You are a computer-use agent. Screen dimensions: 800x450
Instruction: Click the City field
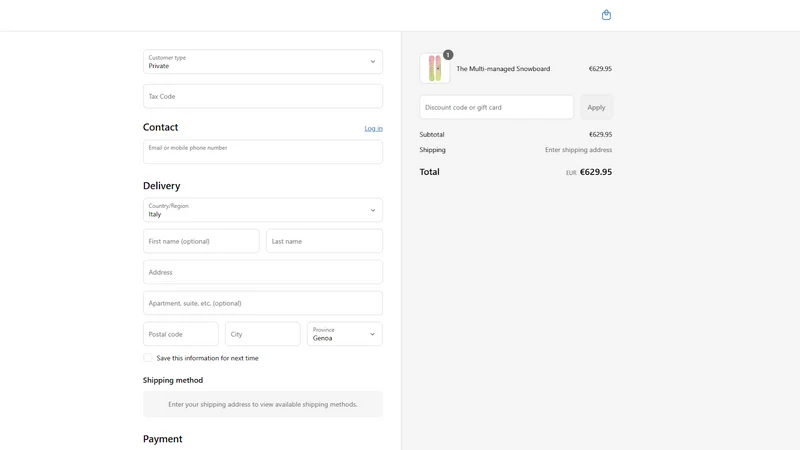(x=263, y=334)
